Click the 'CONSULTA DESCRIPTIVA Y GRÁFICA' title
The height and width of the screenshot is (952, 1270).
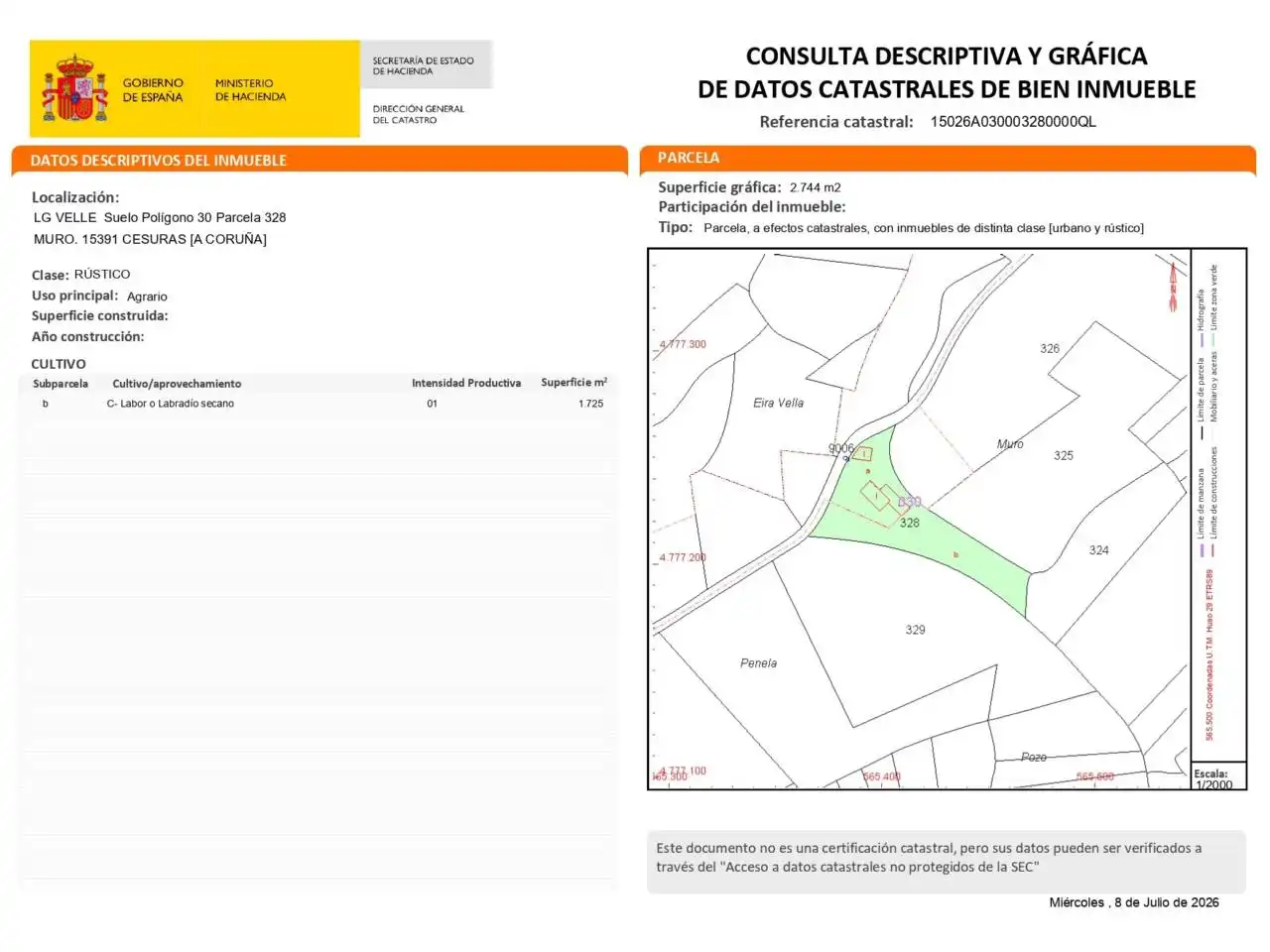pos(947,56)
